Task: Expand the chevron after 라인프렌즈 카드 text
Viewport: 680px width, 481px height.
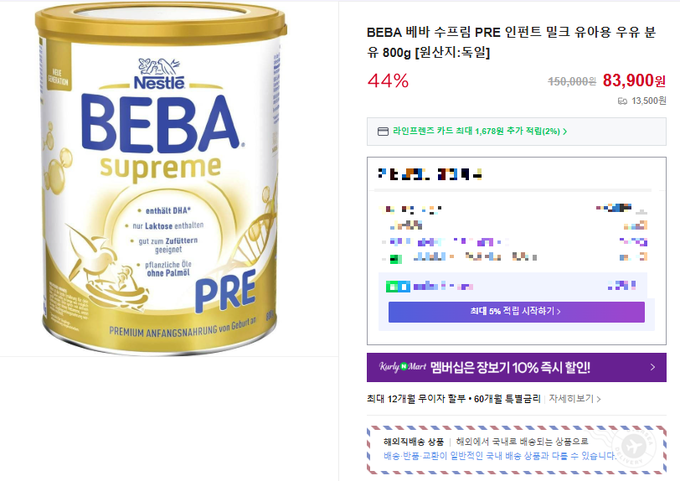Action: (x=566, y=131)
